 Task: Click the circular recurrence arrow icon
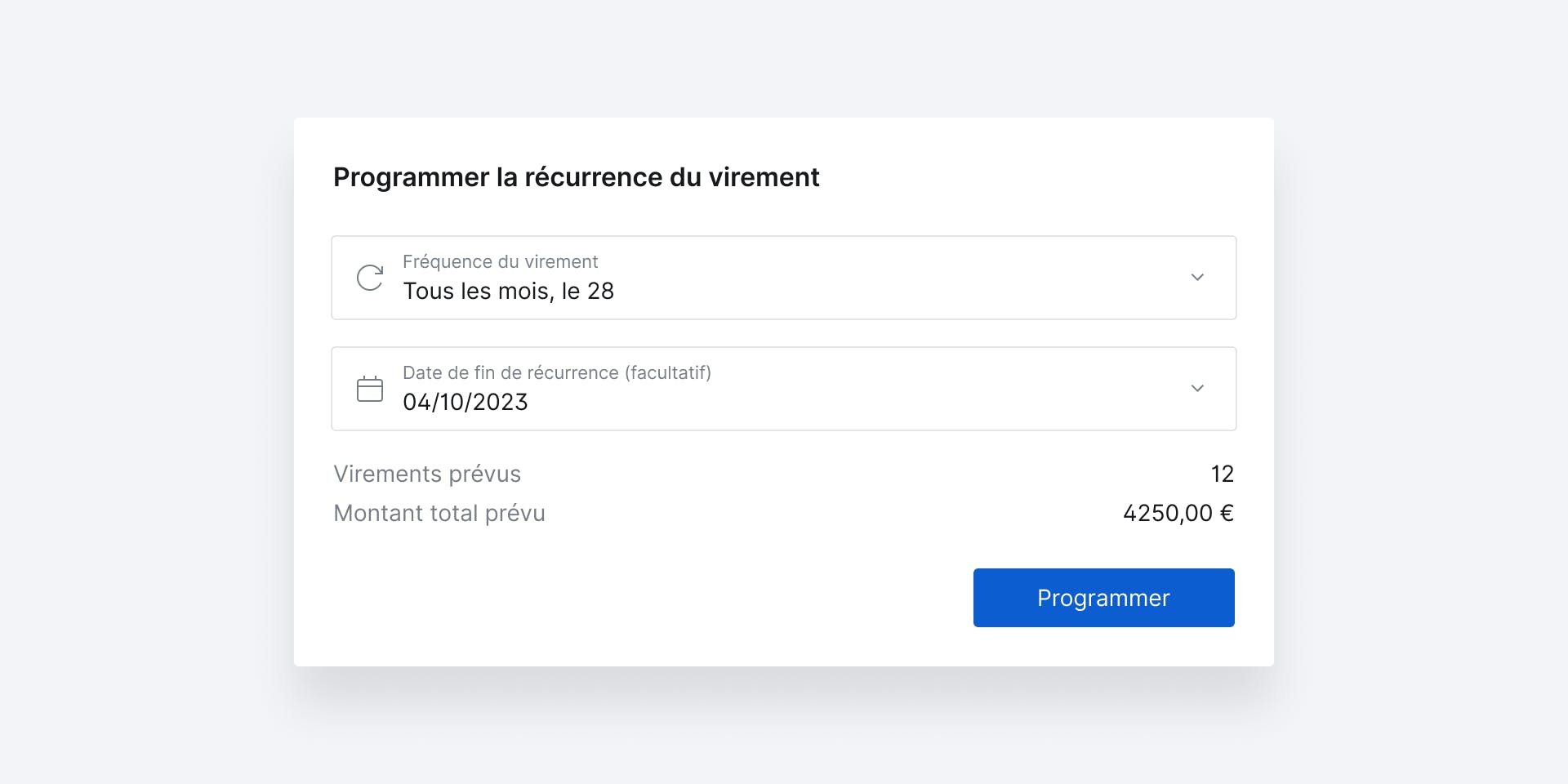pyautogui.click(x=370, y=278)
